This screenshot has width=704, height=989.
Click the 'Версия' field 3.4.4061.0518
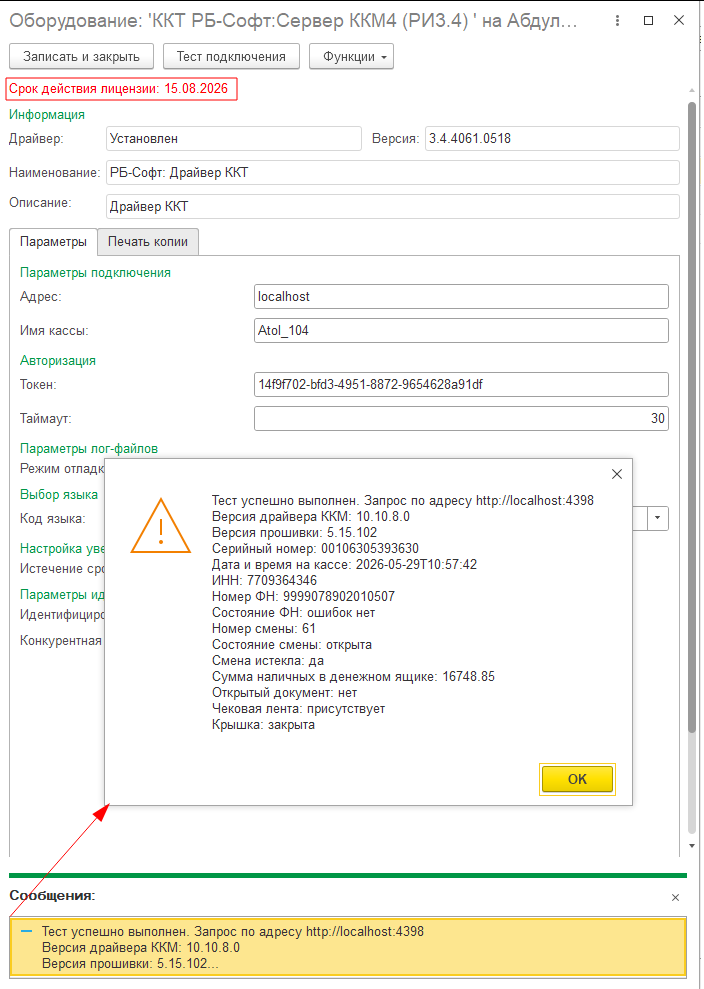[552, 138]
